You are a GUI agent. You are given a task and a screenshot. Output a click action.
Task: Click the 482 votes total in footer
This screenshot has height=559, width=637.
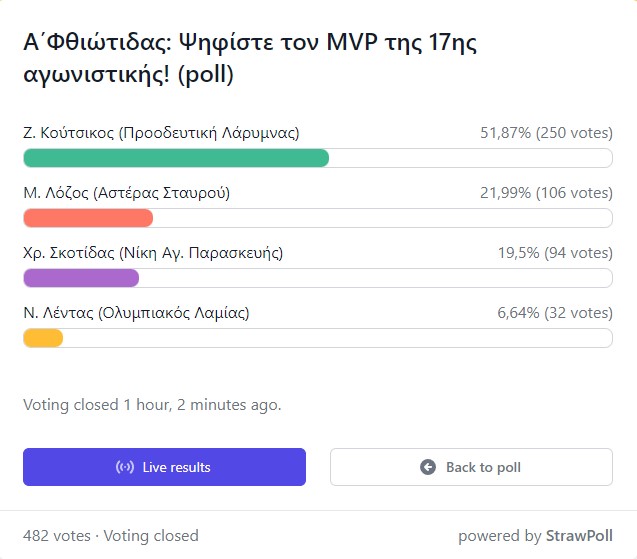57,536
